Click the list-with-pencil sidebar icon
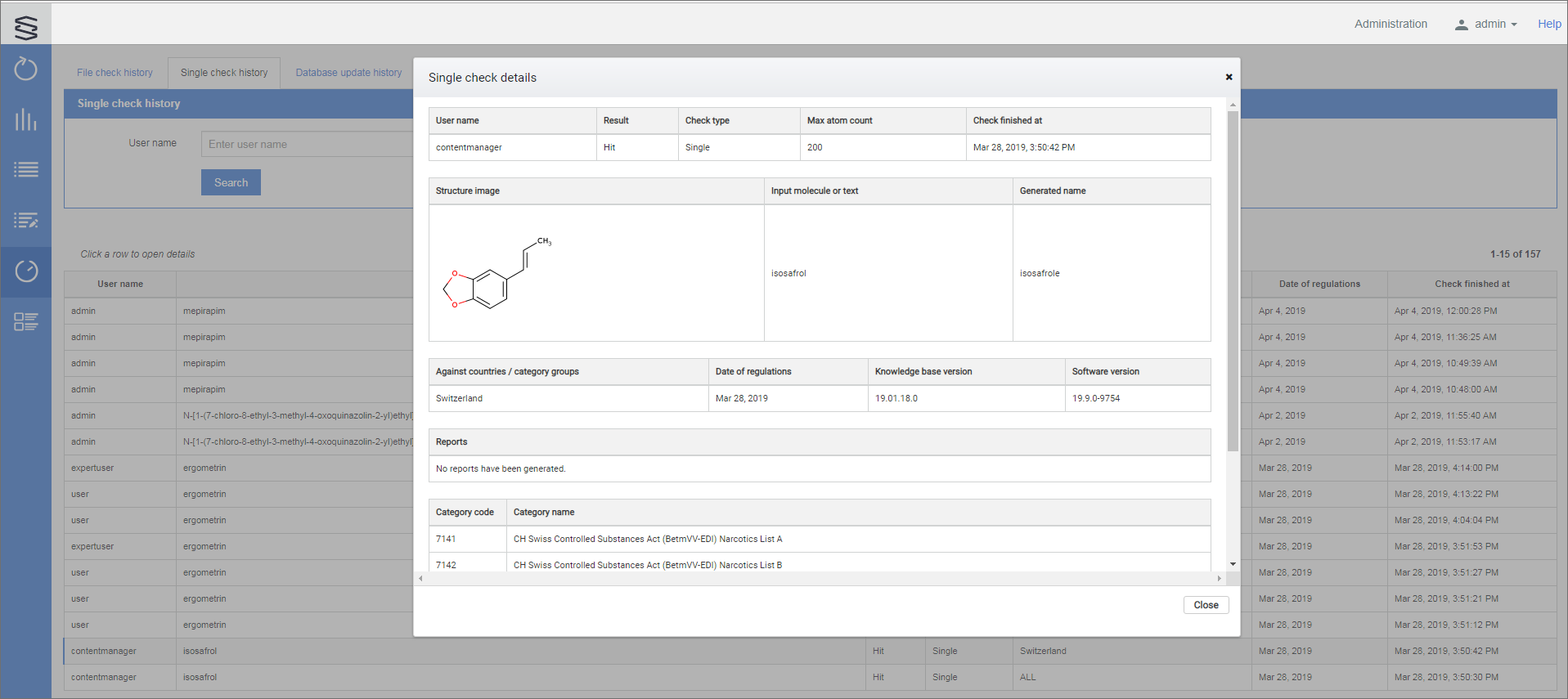 26,221
